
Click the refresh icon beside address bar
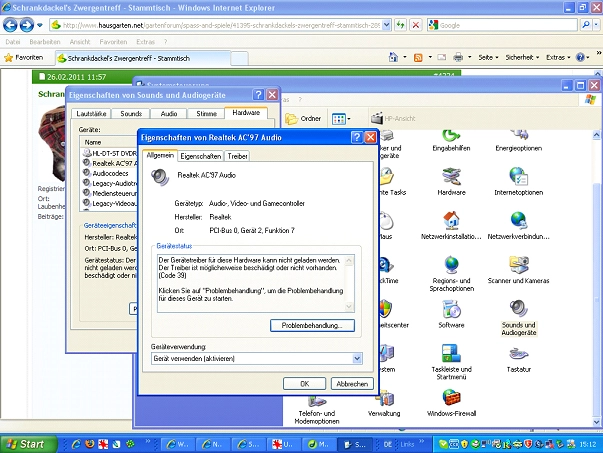(401, 25)
